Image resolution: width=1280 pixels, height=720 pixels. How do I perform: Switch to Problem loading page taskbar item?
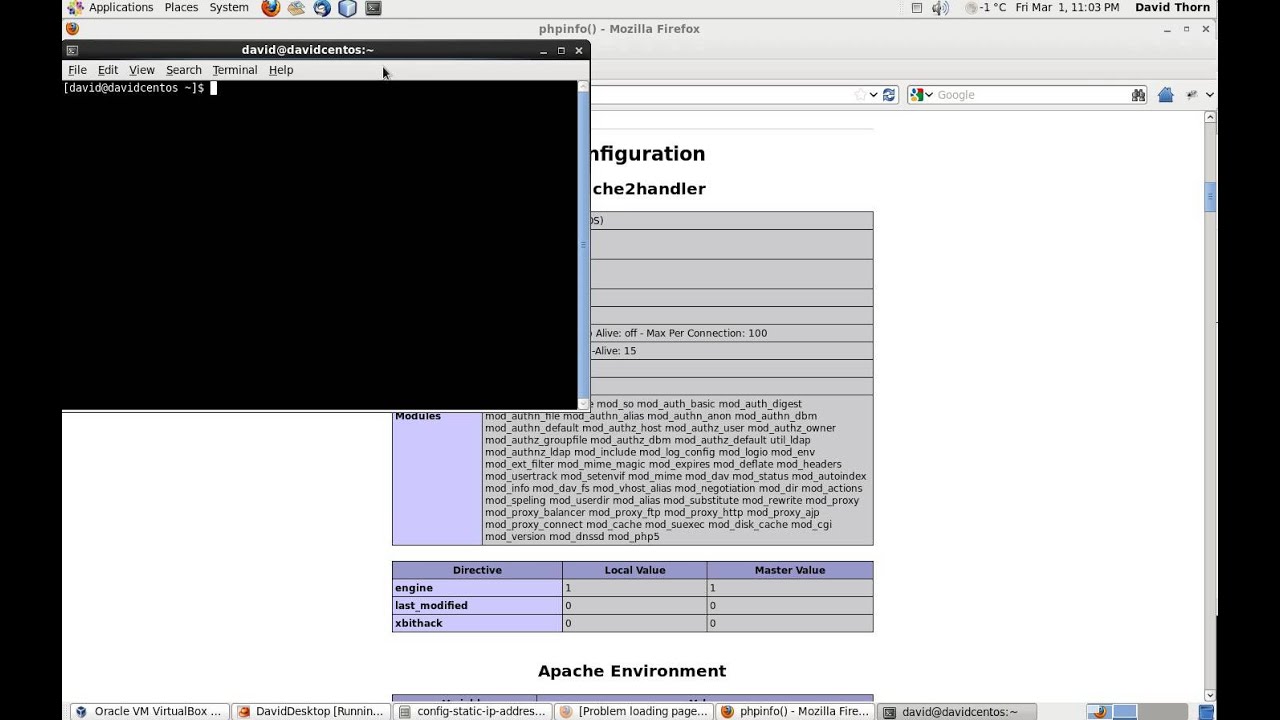pos(635,711)
